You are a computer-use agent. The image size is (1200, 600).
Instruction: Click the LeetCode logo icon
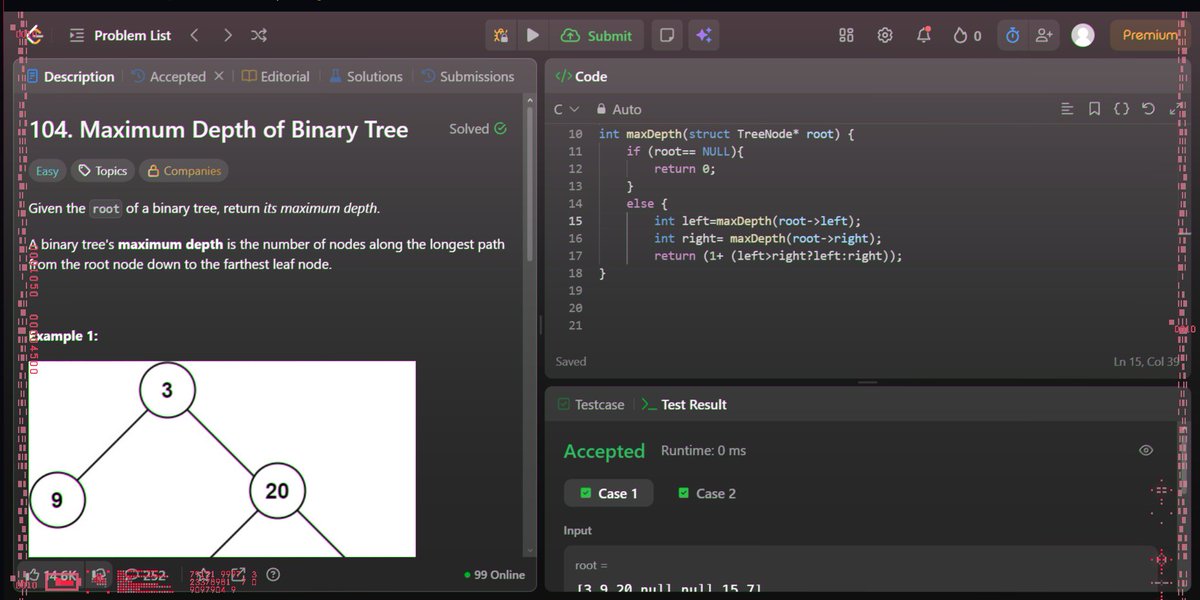pos(34,35)
